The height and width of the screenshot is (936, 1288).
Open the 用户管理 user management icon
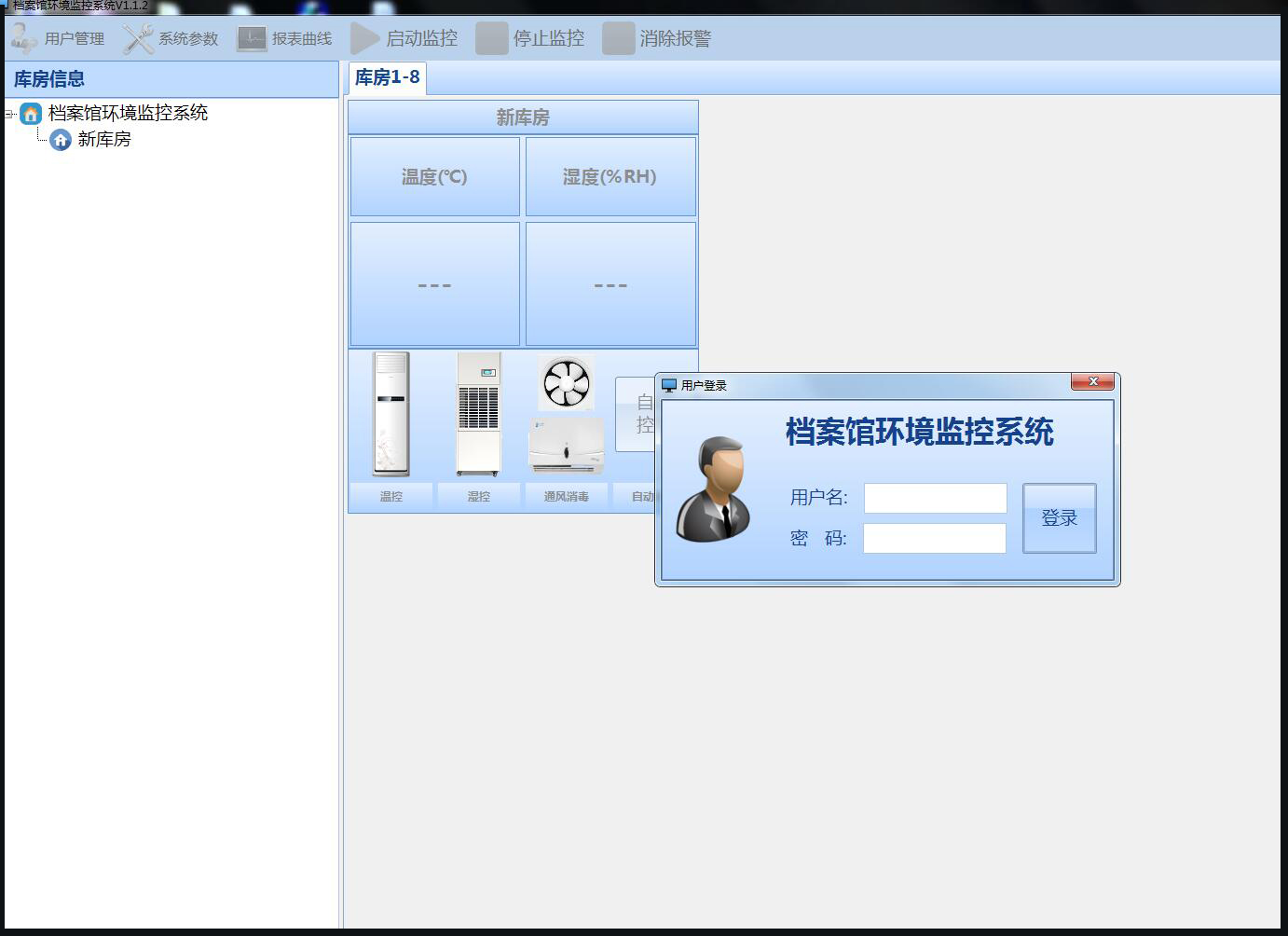(23, 38)
